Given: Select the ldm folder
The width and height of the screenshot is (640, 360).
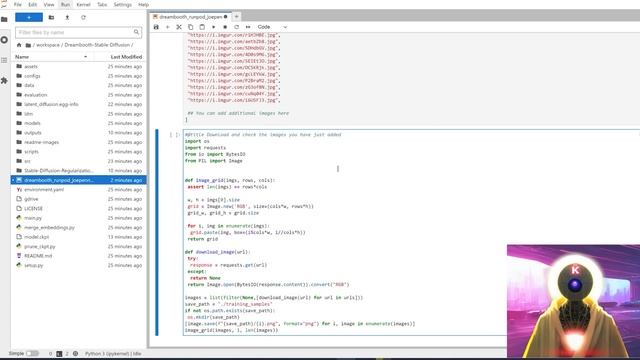Looking at the screenshot, I should (x=78, y=113).
